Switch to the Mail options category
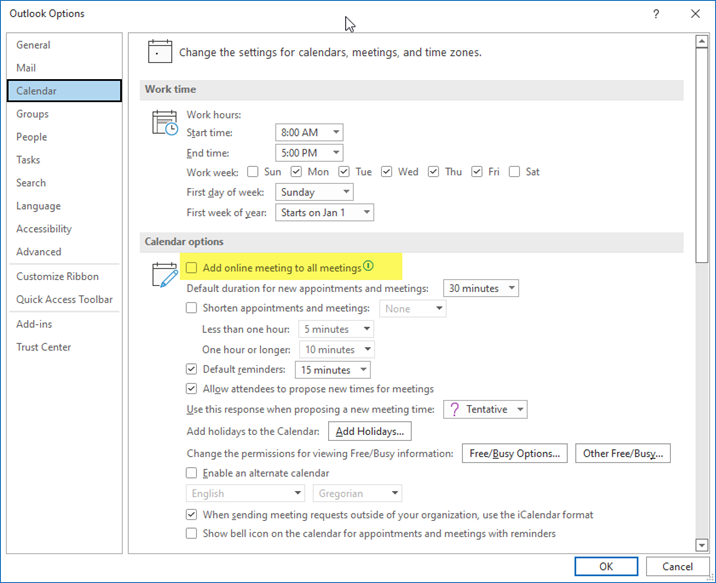Viewport: 716px width, 583px height. [27, 68]
